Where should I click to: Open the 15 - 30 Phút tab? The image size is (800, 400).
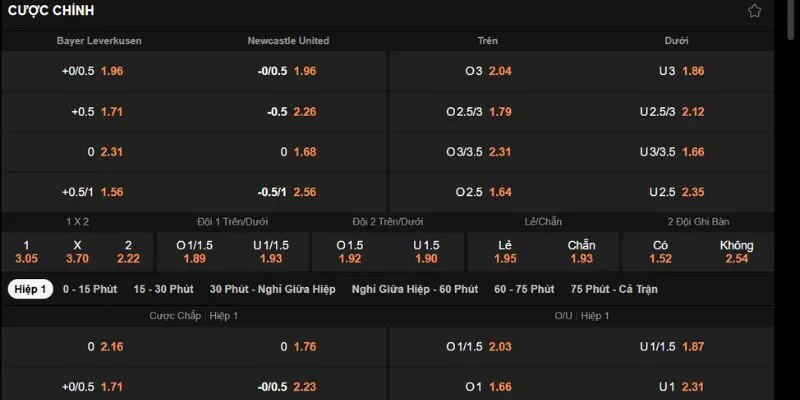[163, 289]
